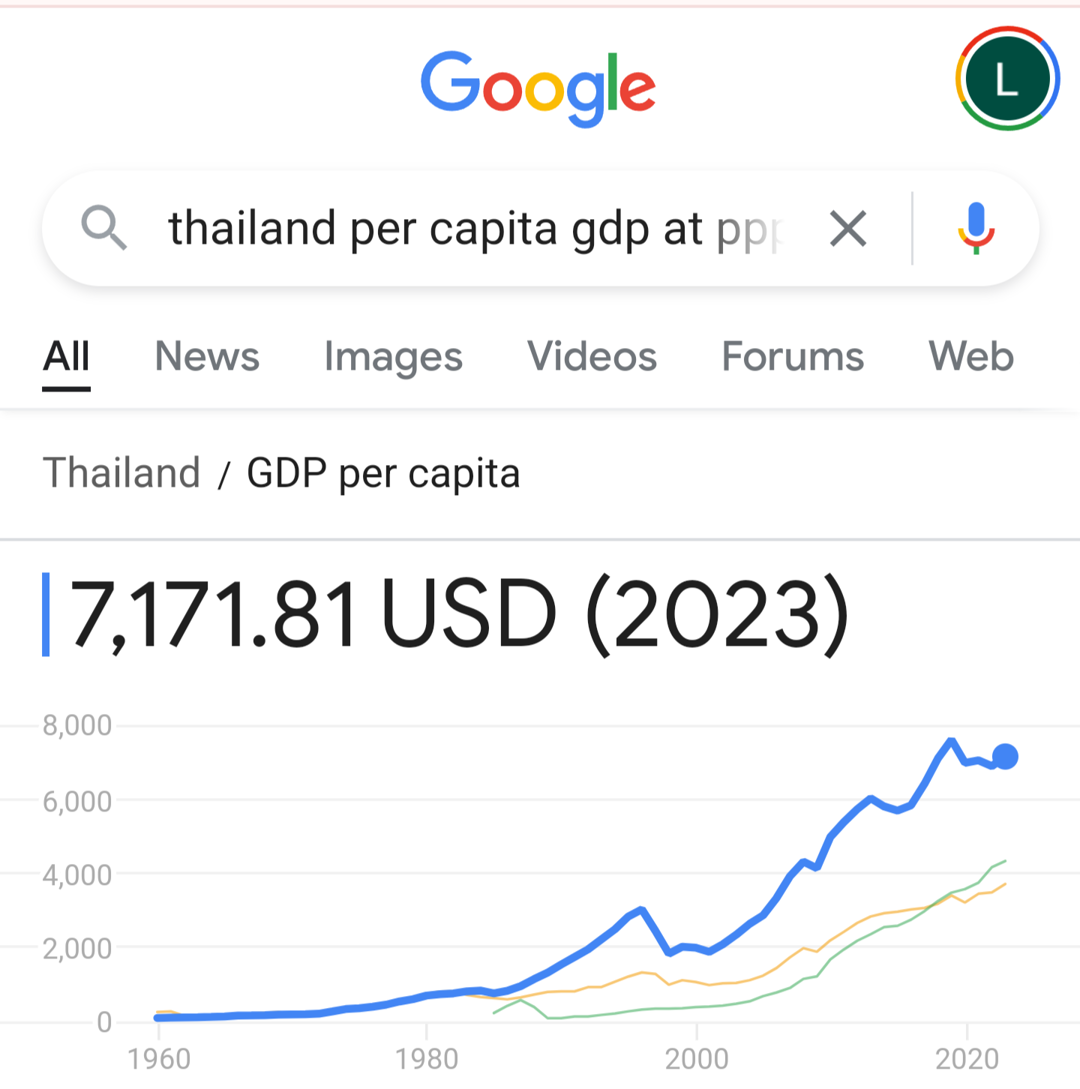Open the Web results tab
This screenshot has width=1080, height=1089.
click(x=970, y=357)
